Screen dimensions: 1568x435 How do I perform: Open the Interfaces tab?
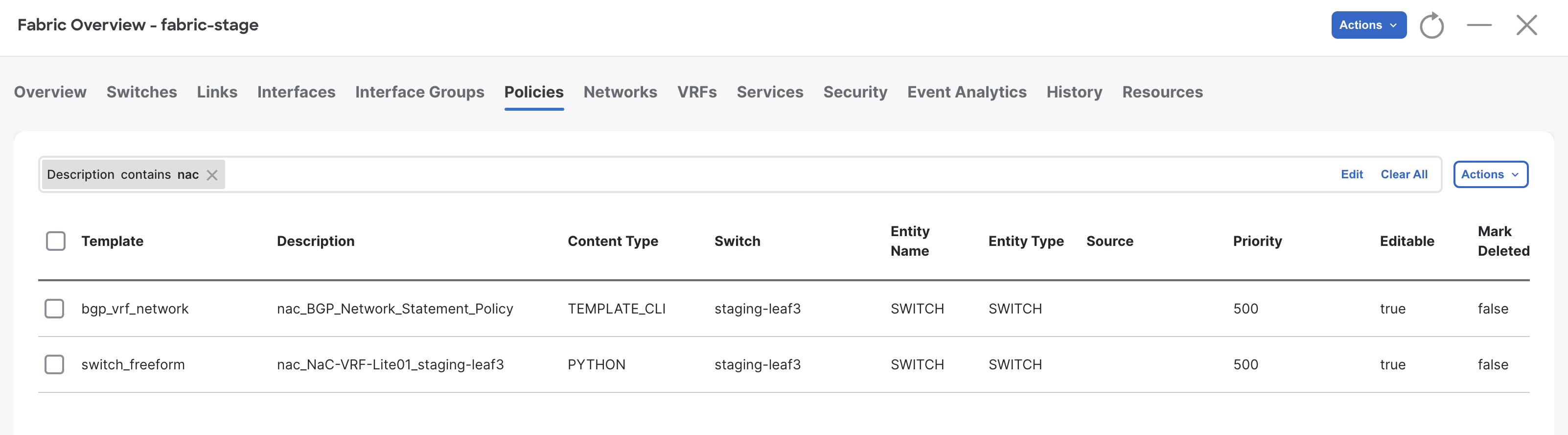click(297, 92)
